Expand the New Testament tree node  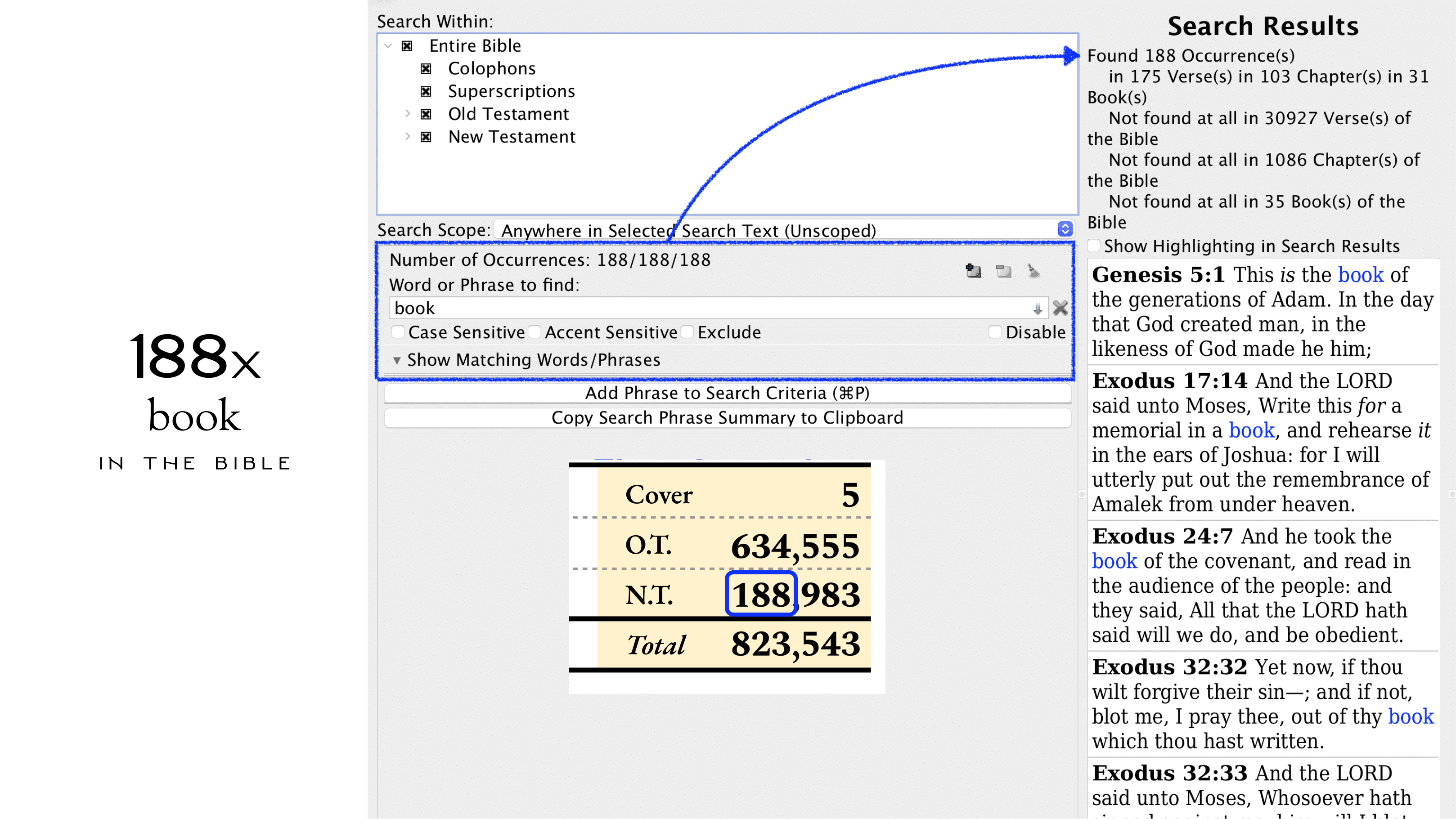(x=408, y=137)
